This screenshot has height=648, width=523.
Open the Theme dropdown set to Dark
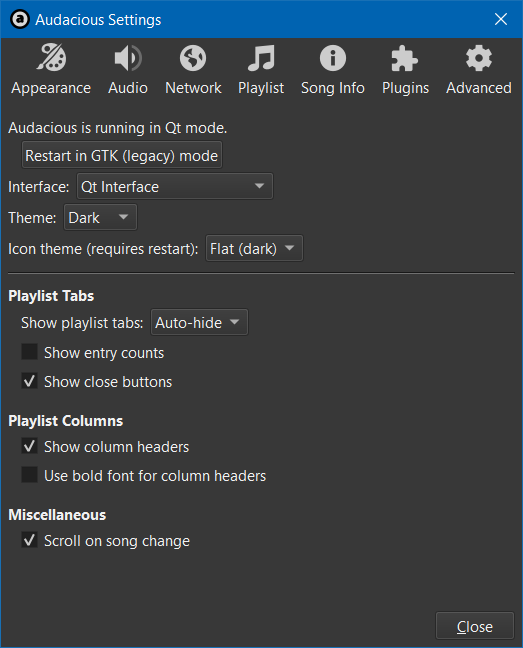point(100,217)
